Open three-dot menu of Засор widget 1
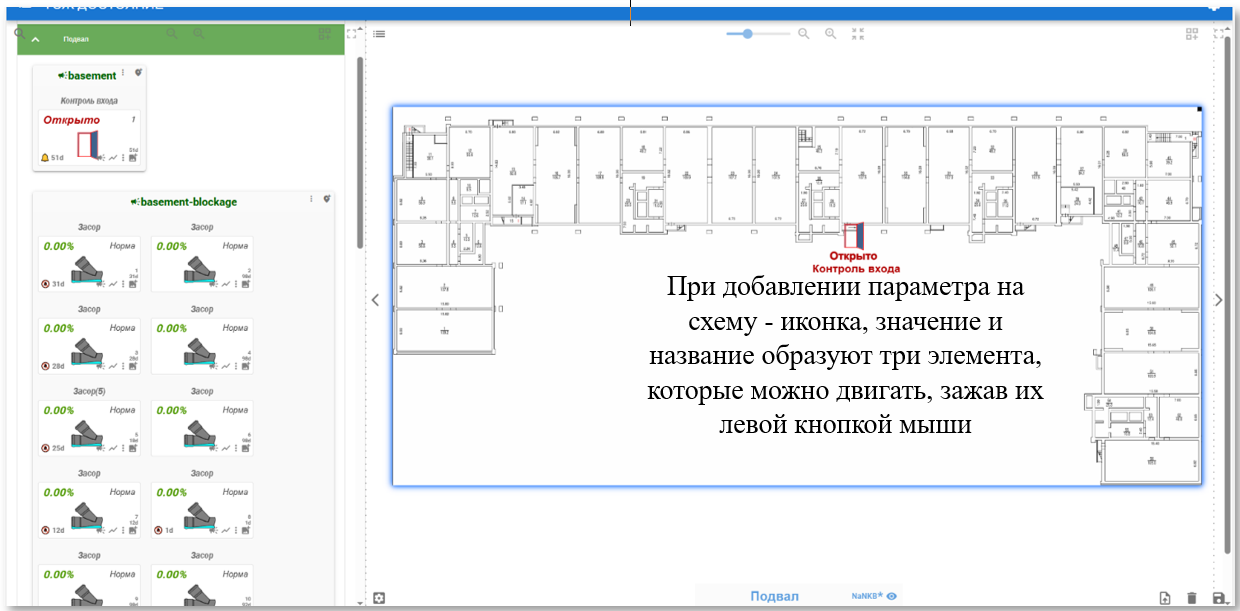1240x611 pixels. tap(123, 284)
